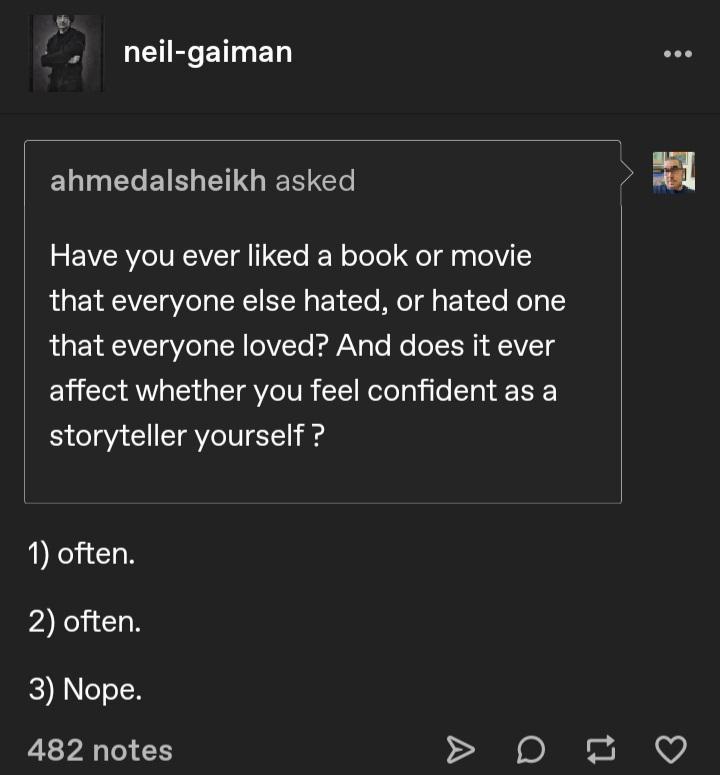This screenshot has height=775, width=720.
Task: Visit the neil-gaiman blog name link
Action: (x=208, y=52)
